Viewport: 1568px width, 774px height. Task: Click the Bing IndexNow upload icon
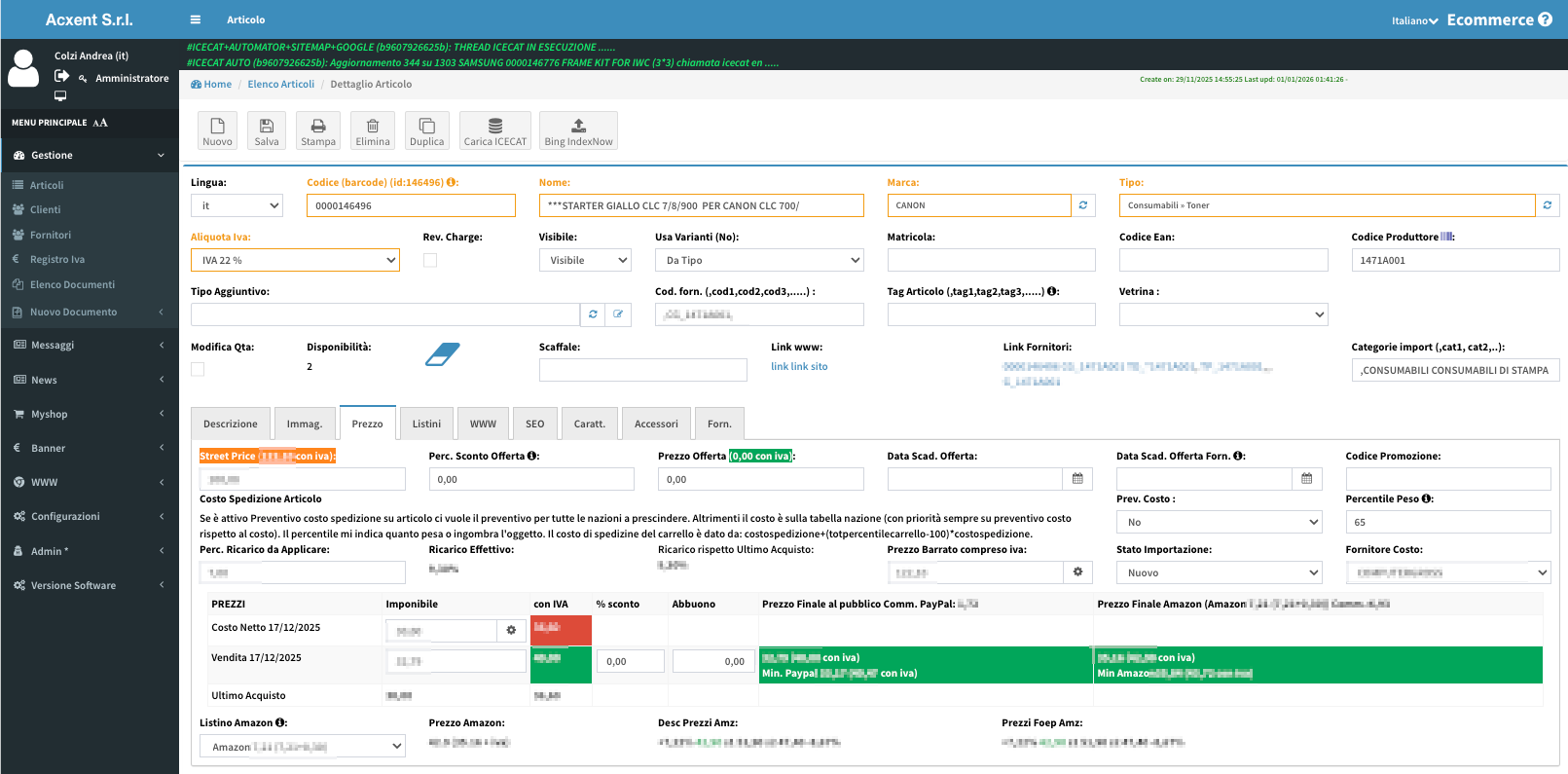[578, 127]
